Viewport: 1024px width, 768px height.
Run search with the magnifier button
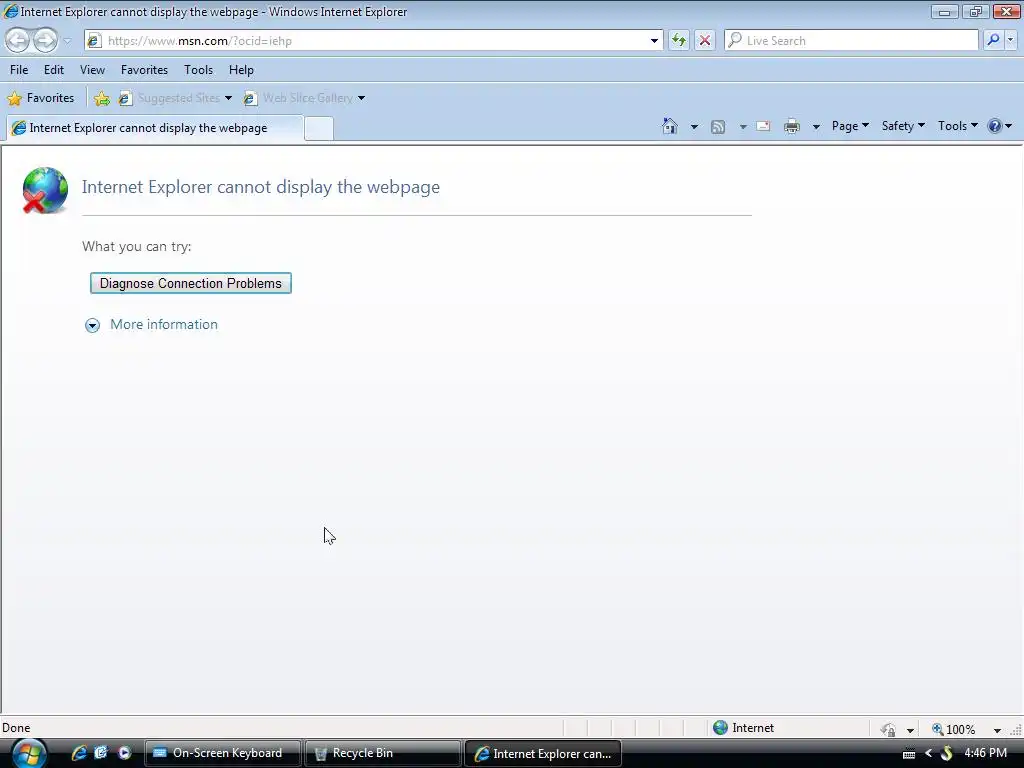[993, 40]
